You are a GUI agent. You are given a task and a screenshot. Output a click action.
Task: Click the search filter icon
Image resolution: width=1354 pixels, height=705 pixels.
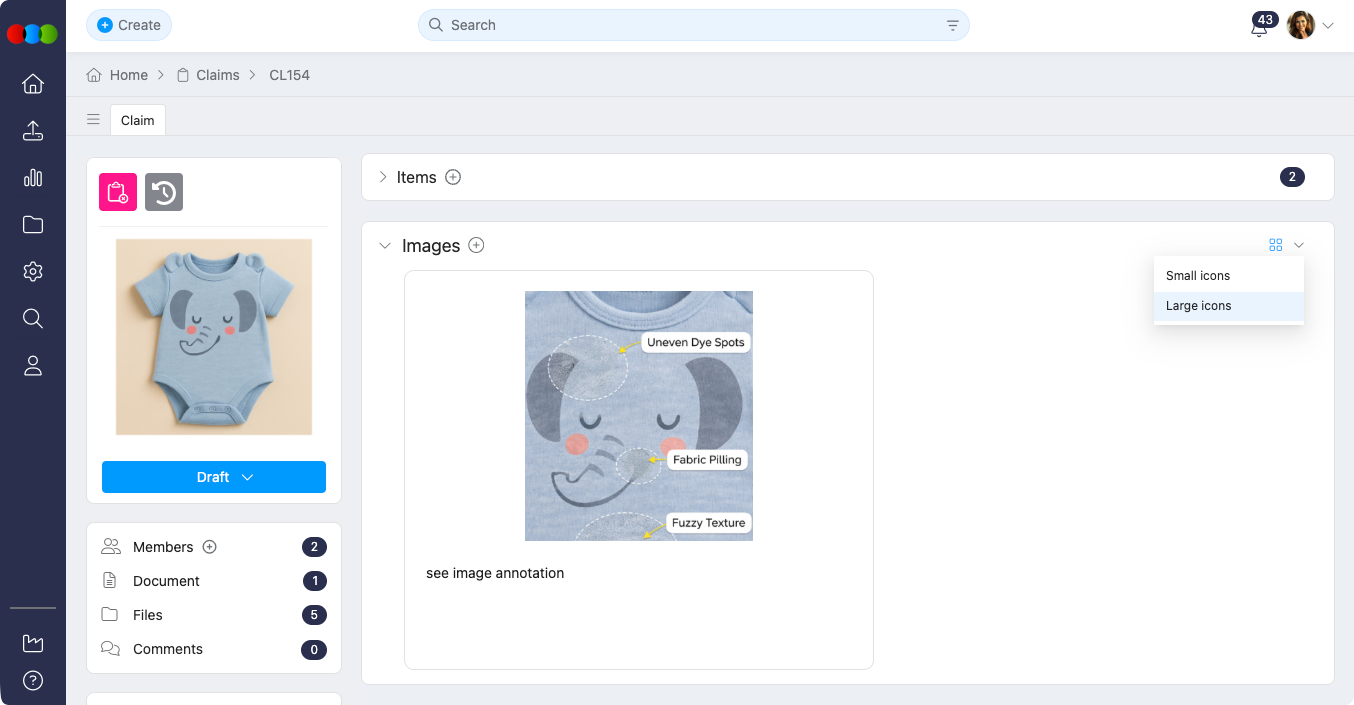952,25
